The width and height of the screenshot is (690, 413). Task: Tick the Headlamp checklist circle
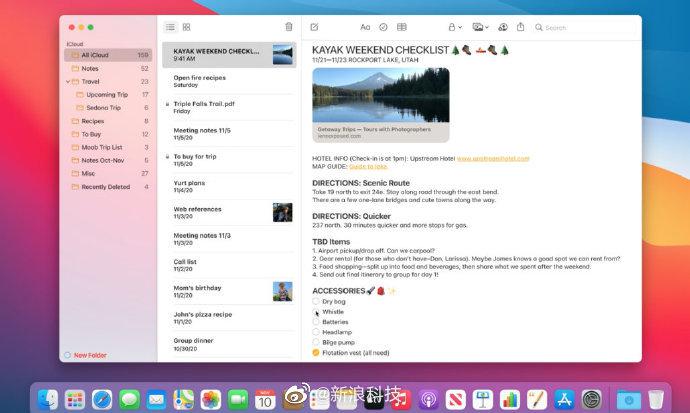point(316,332)
